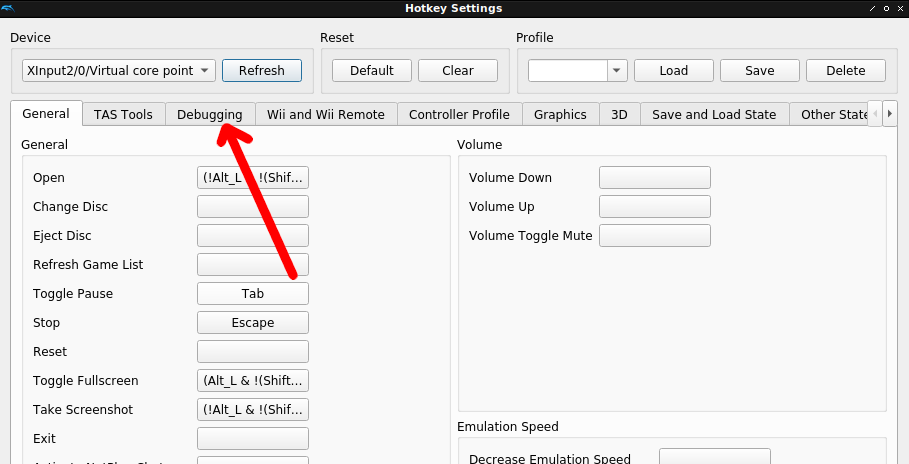Switch to the TAS Tools tab
The height and width of the screenshot is (464, 909).
pos(123,115)
